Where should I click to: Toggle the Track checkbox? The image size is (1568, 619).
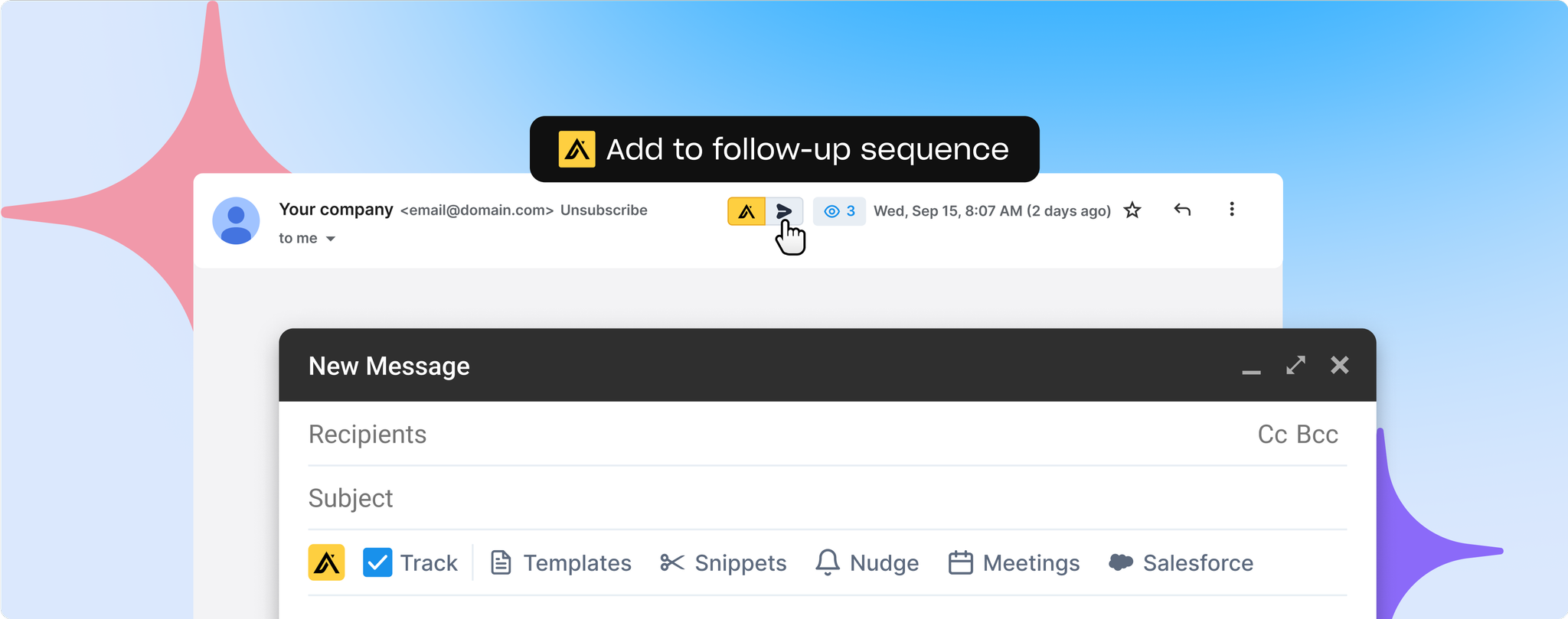(x=377, y=562)
